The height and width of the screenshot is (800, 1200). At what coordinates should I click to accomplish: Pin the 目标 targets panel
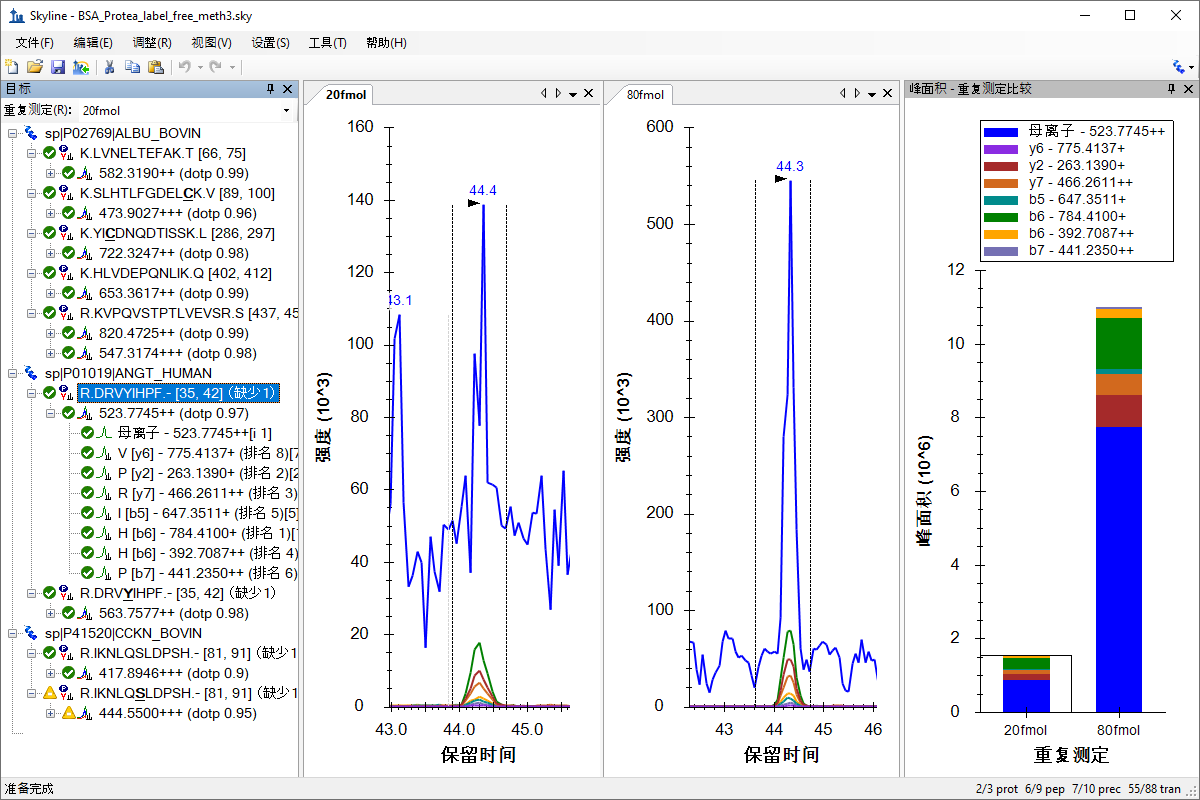pos(270,89)
